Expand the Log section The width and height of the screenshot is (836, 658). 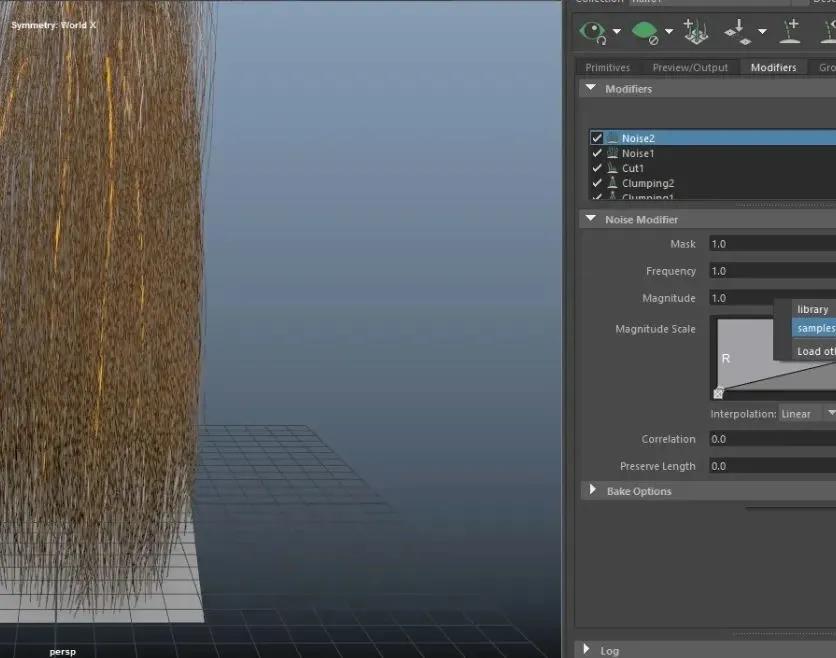pos(586,649)
